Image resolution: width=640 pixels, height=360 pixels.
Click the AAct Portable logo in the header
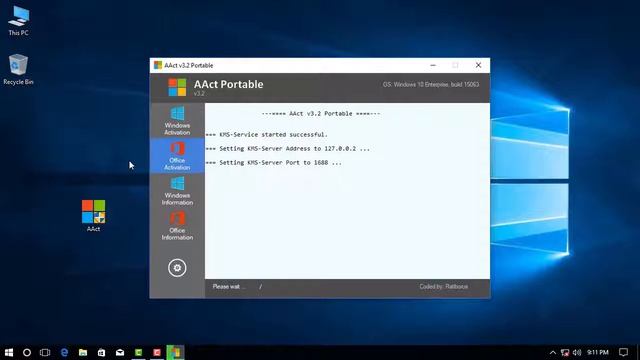click(x=177, y=87)
